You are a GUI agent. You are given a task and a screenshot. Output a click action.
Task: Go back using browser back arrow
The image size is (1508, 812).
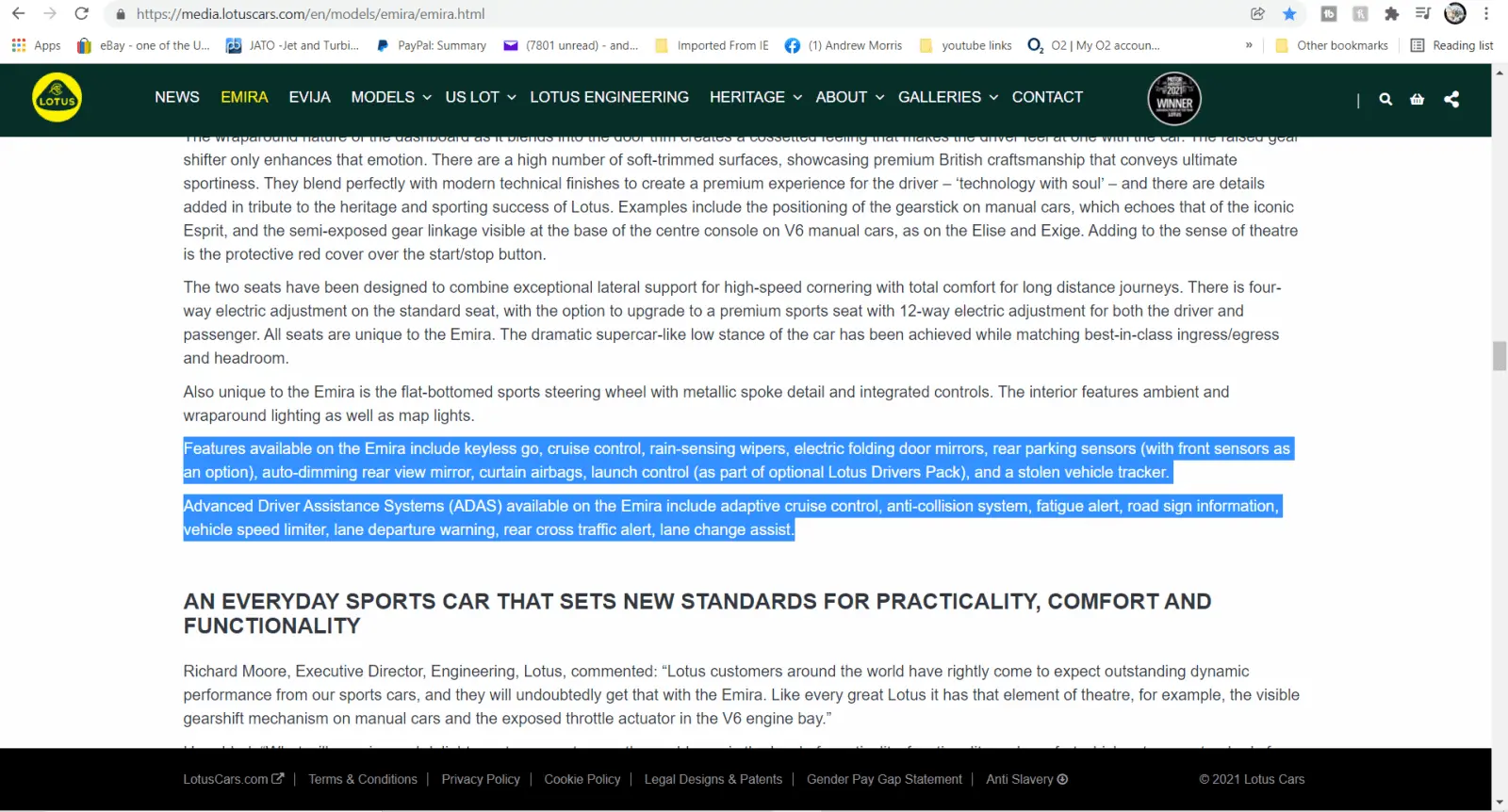coord(19,14)
